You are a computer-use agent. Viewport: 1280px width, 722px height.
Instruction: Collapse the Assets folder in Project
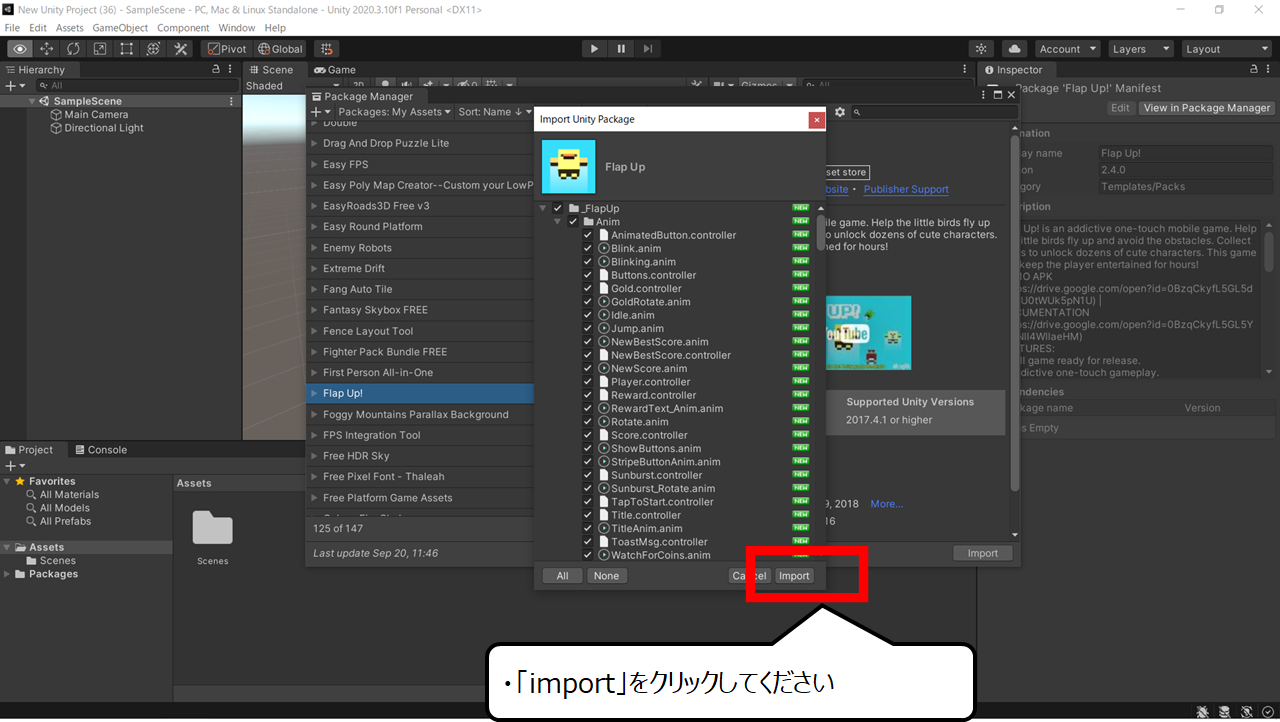[x=8, y=548]
